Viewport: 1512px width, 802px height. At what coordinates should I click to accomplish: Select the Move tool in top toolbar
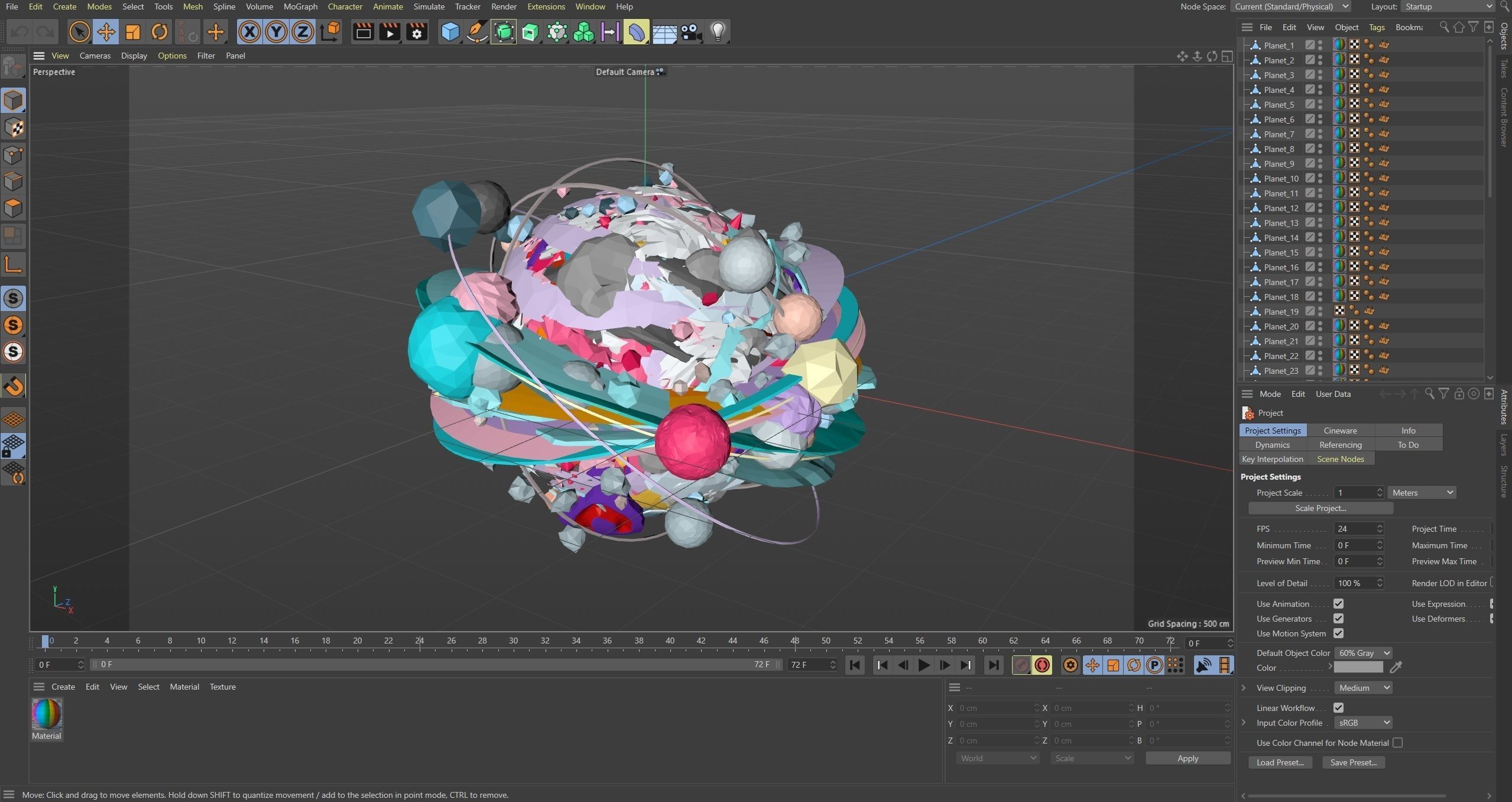[x=106, y=32]
